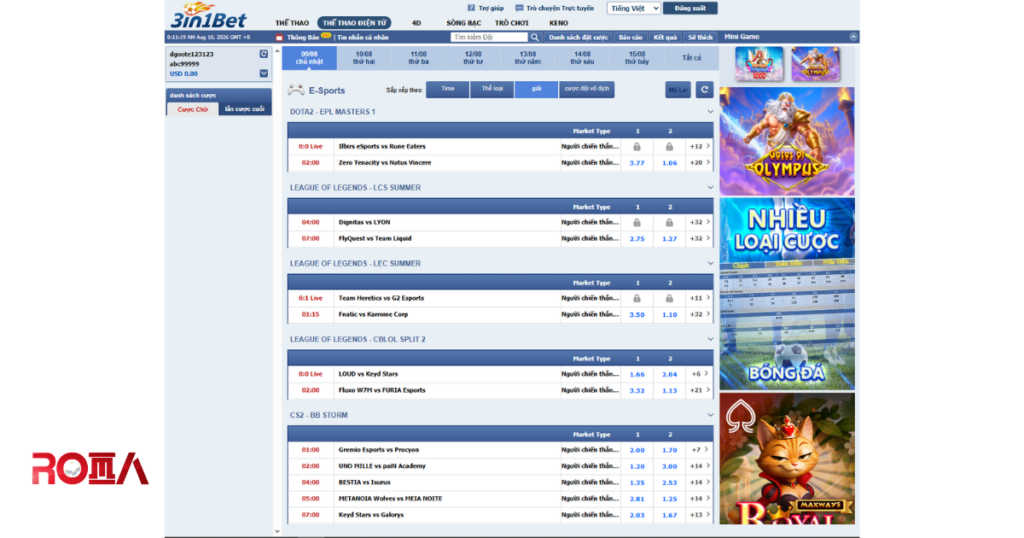Open the TRÒ CHƠI menu
The width and height of the screenshot is (1024, 538).
(511, 23)
